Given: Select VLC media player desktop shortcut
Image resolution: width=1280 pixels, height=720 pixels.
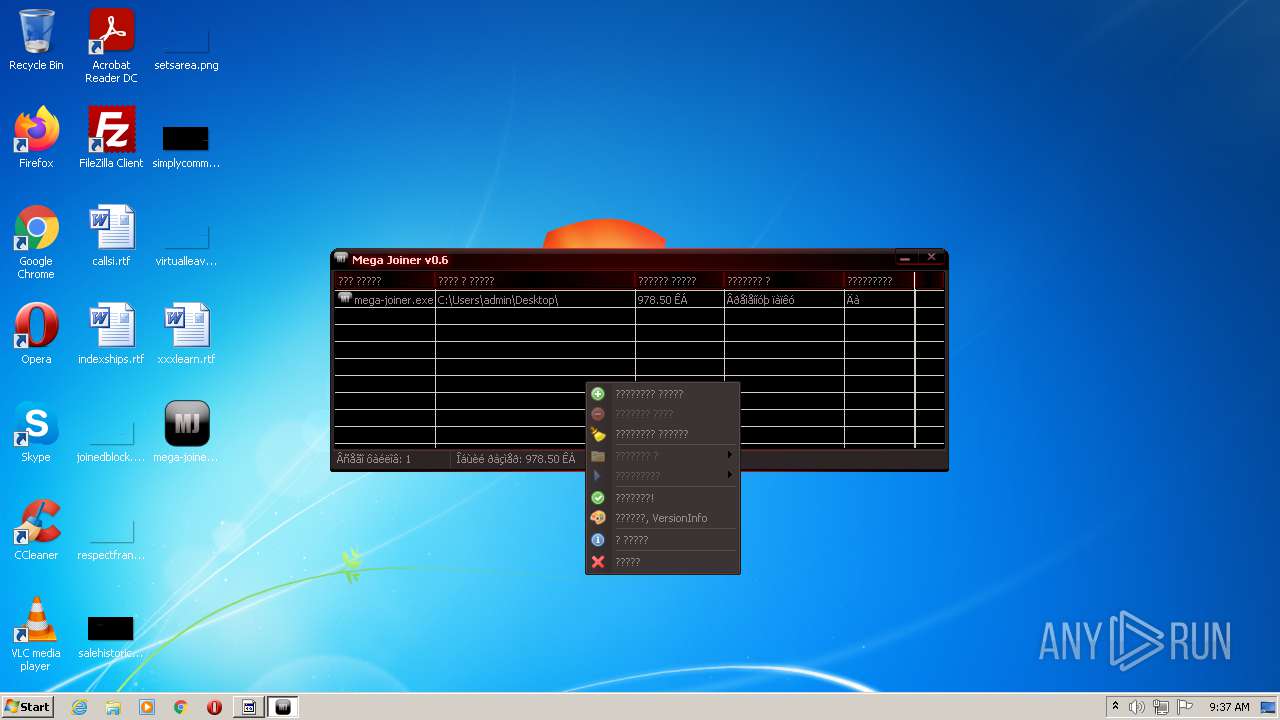Looking at the screenshot, I should (36, 634).
